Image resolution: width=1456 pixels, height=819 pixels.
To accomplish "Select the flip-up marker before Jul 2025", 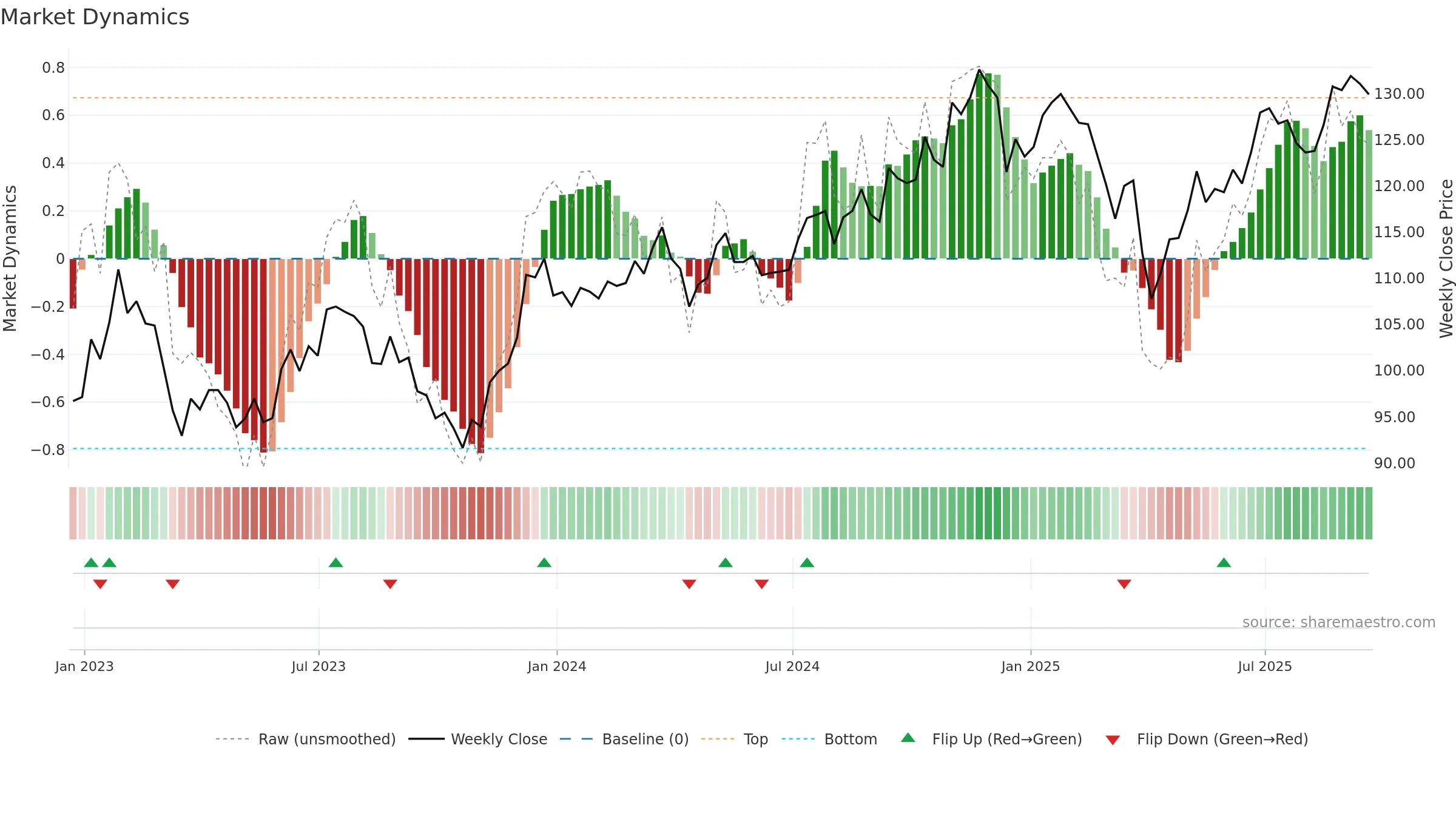I will [1224, 562].
